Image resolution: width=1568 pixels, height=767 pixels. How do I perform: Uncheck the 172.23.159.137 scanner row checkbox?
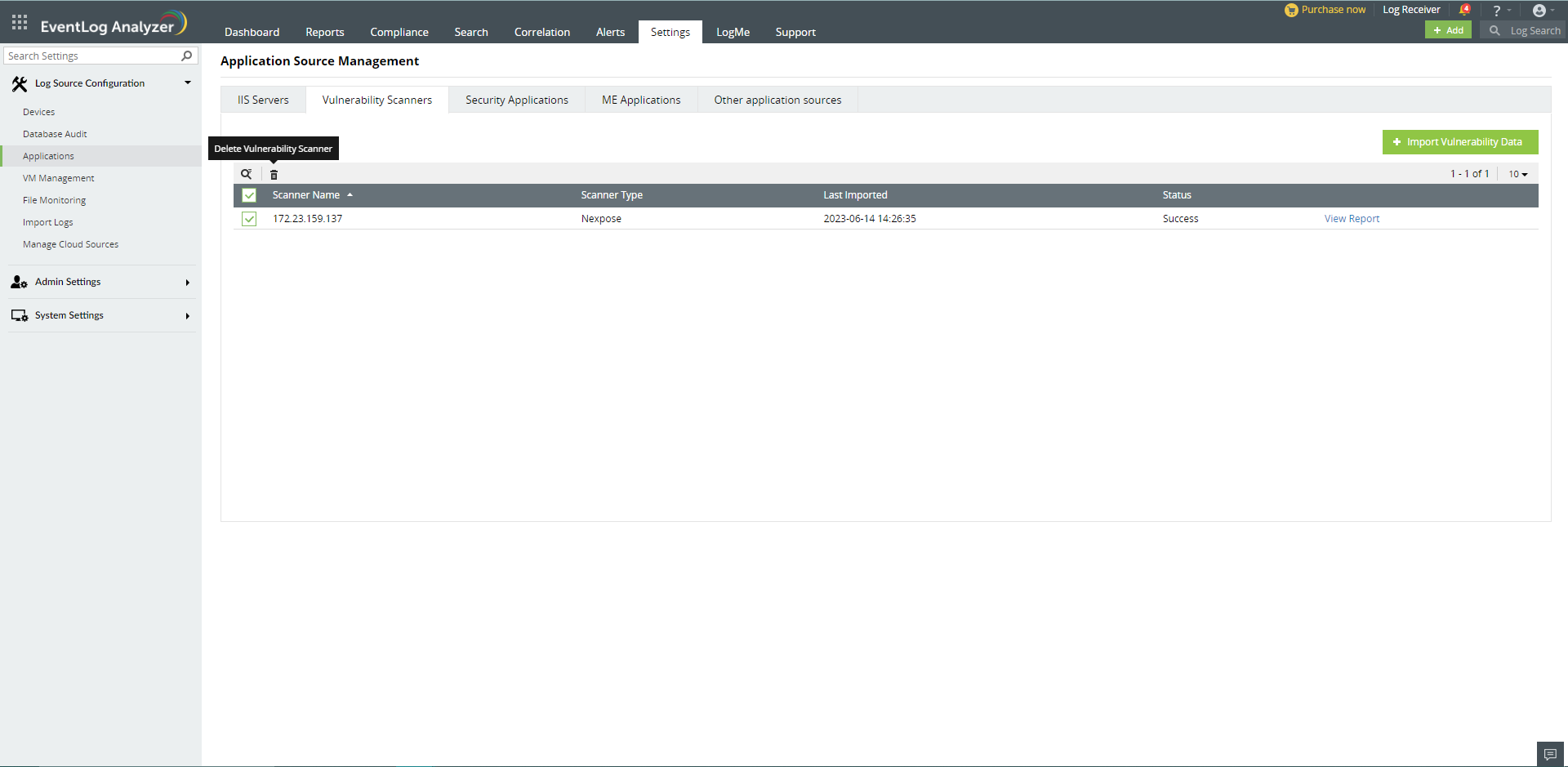point(248,218)
